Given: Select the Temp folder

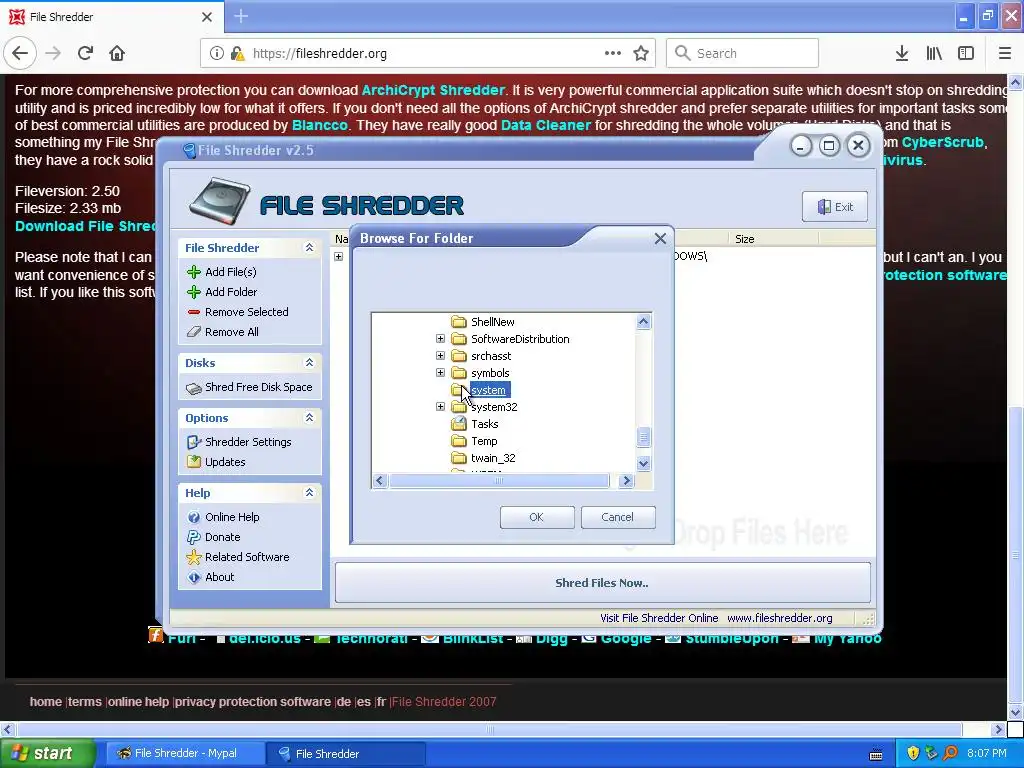Looking at the screenshot, I should [x=484, y=441].
